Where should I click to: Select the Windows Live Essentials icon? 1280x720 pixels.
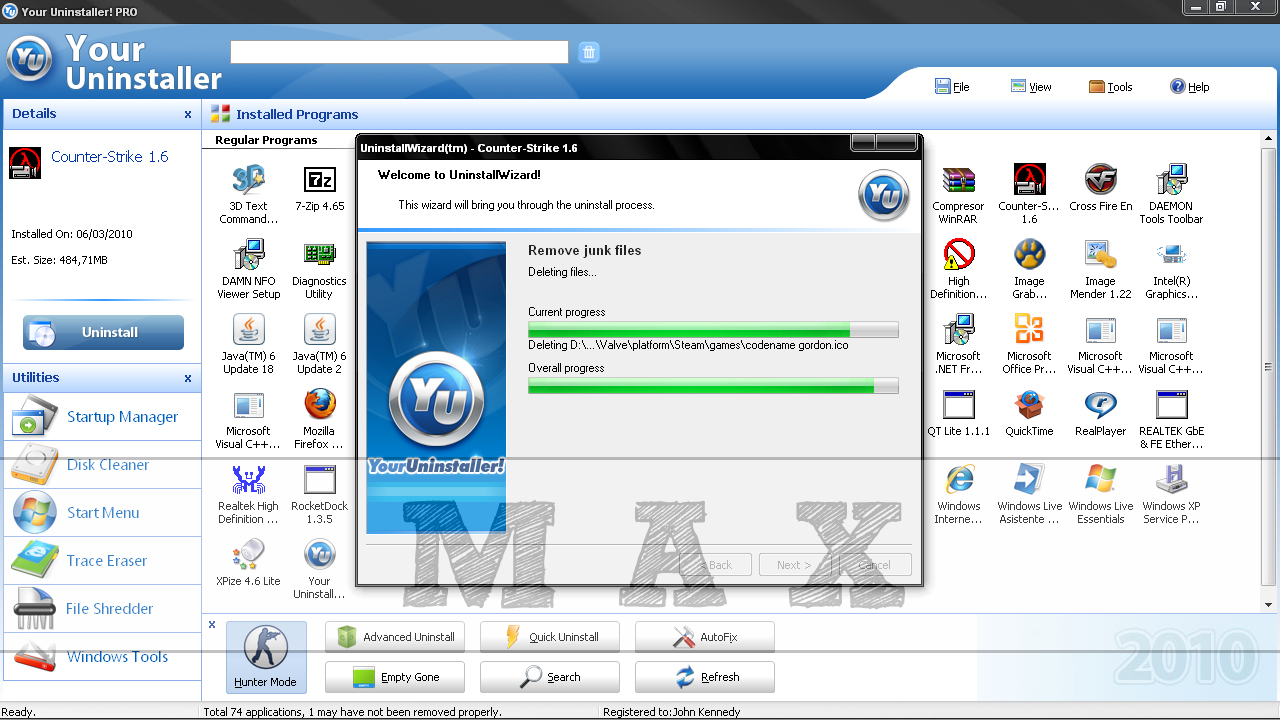[x=1100, y=480]
